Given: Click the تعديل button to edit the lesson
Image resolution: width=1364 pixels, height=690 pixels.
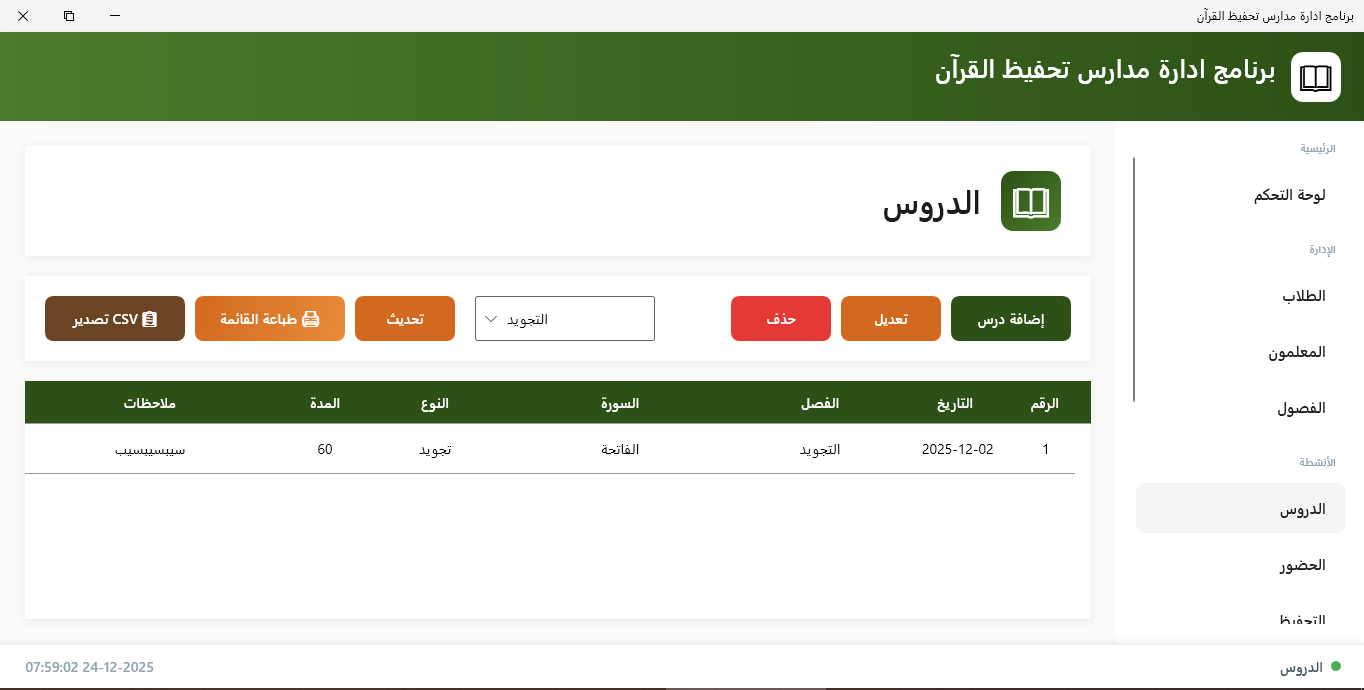Looking at the screenshot, I should coord(890,318).
